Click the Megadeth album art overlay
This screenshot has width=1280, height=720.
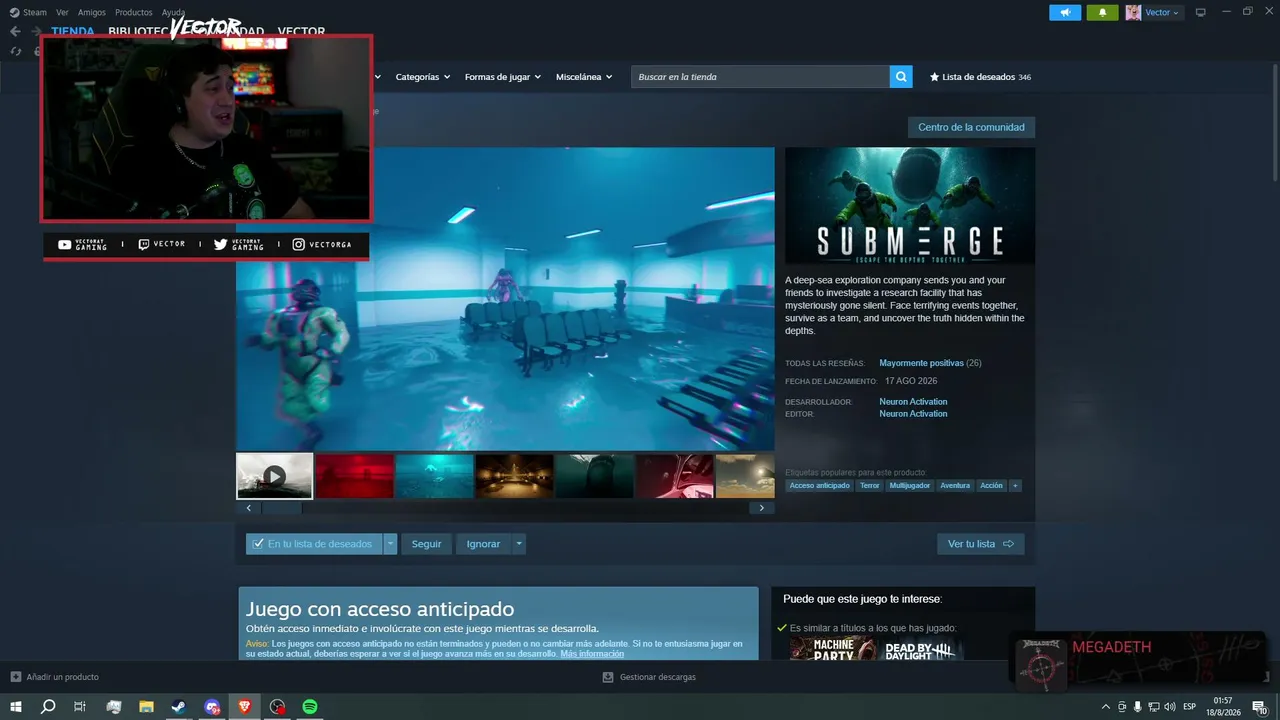1041,663
